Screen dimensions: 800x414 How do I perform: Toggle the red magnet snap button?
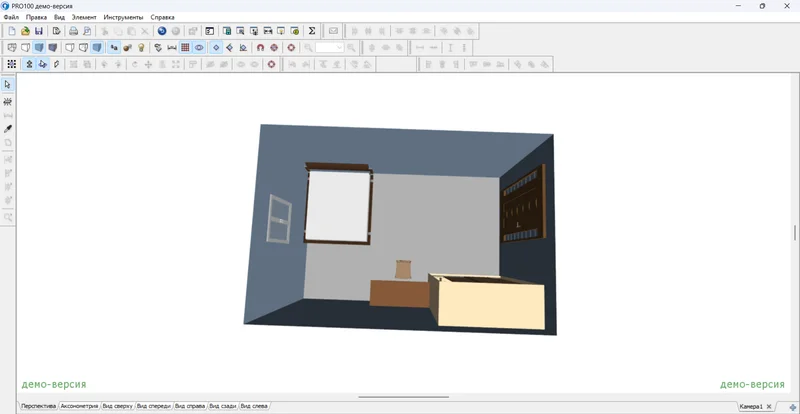260,47
